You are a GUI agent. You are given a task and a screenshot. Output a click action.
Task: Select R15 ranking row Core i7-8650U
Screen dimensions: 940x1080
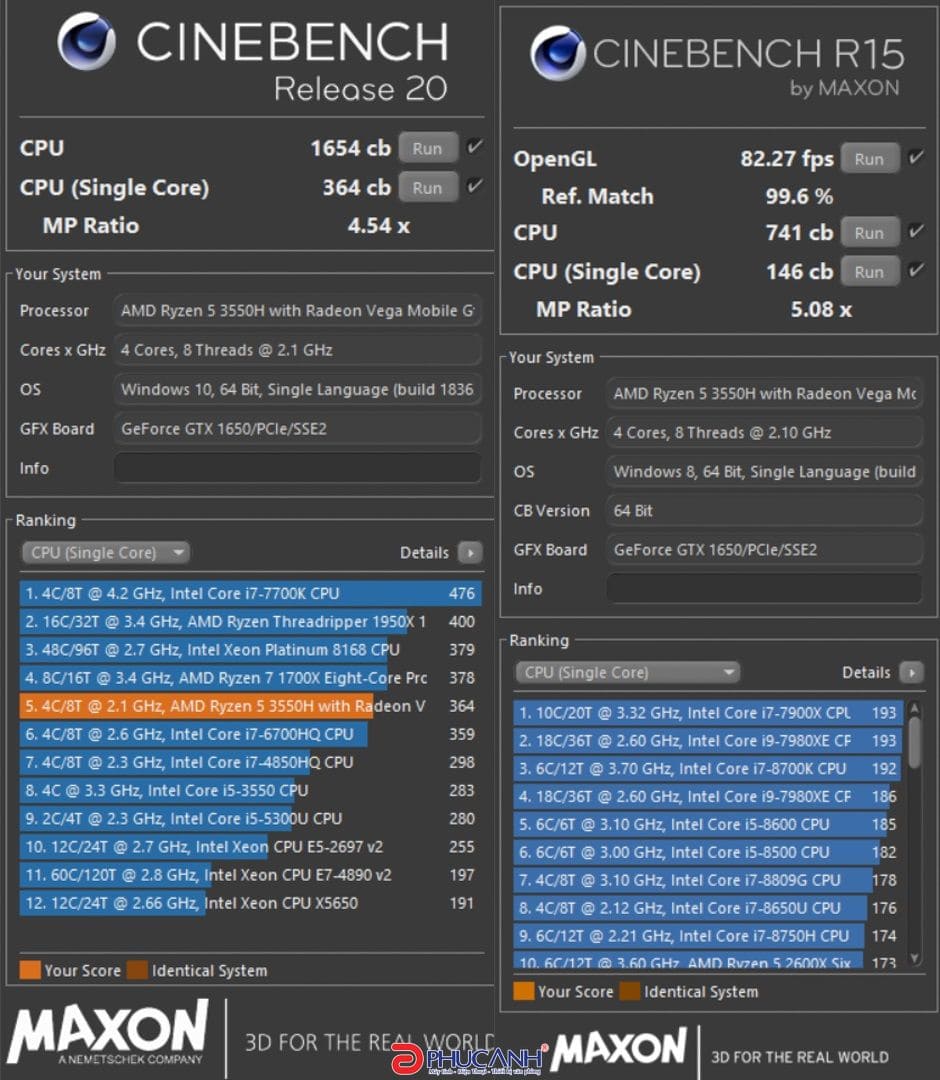(x=708, y=908)
